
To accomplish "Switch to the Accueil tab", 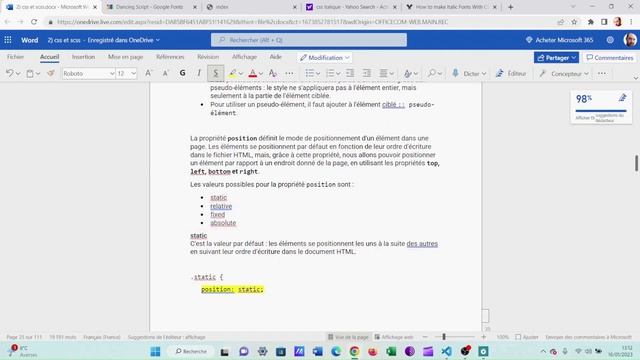I will tap(49, 57).
